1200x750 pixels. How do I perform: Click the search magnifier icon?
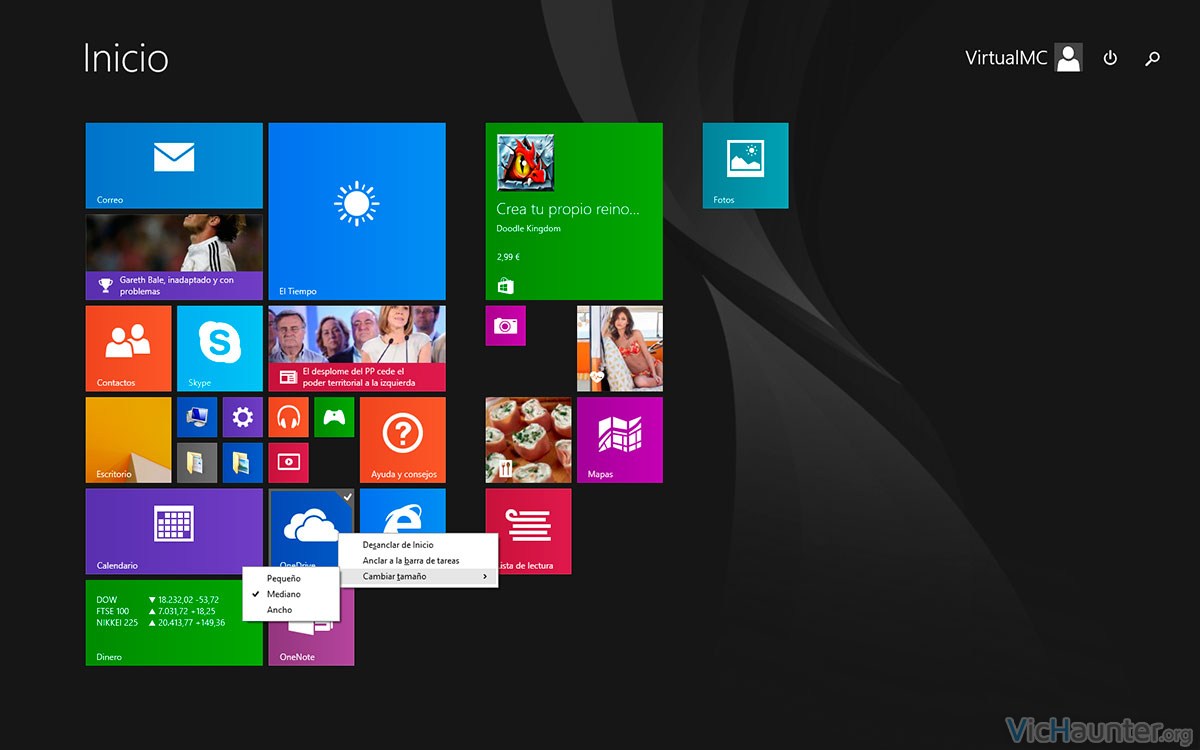(1152, 58)
